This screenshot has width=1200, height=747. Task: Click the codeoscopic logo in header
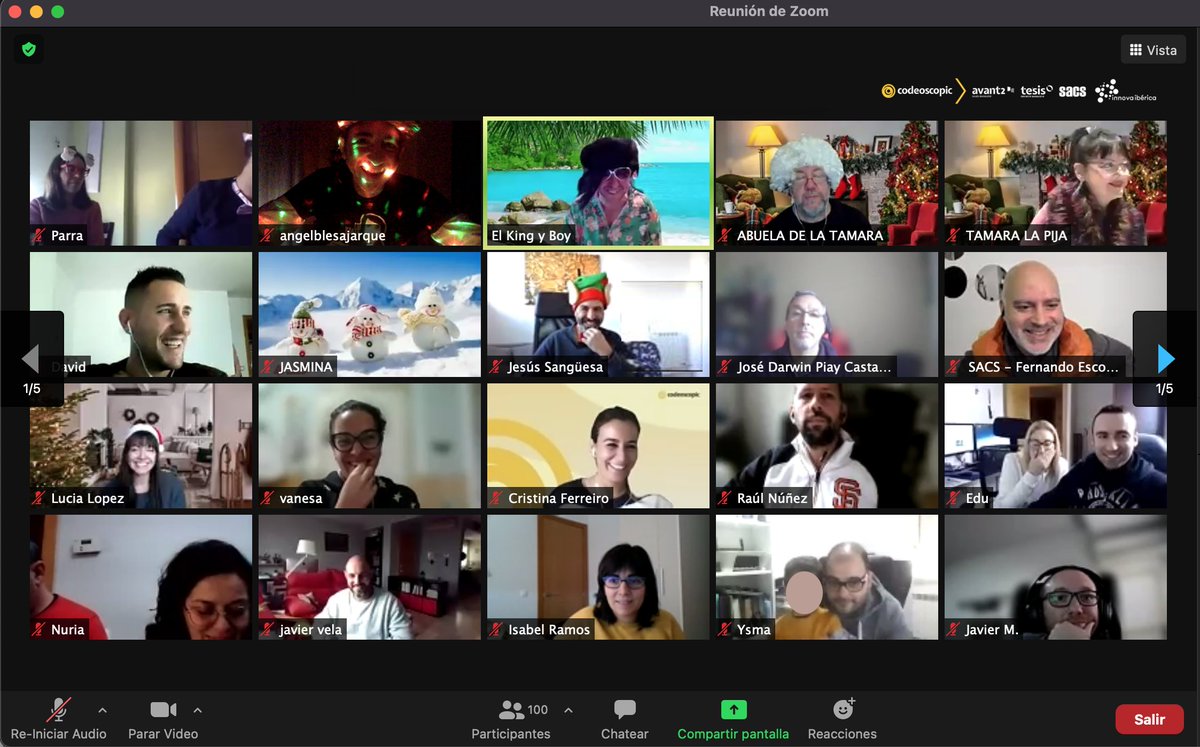[916, 91]
